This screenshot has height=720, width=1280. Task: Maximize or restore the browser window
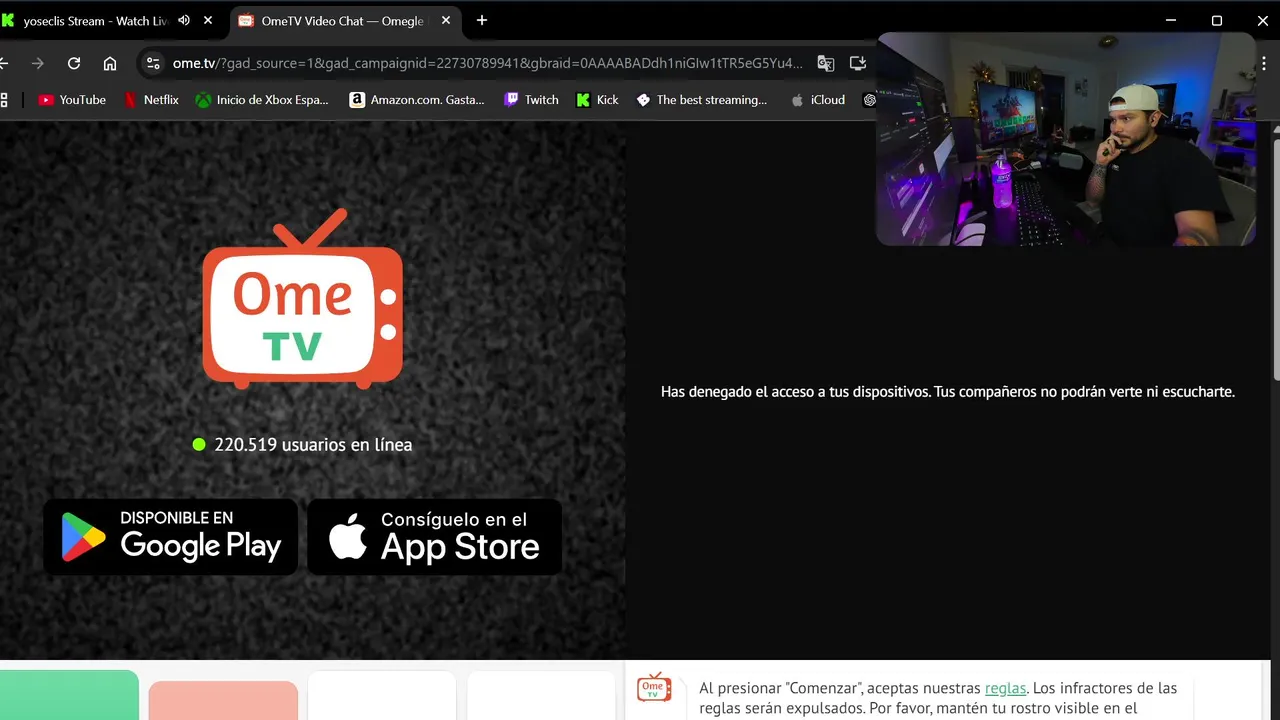click(x=1217, y=20)
